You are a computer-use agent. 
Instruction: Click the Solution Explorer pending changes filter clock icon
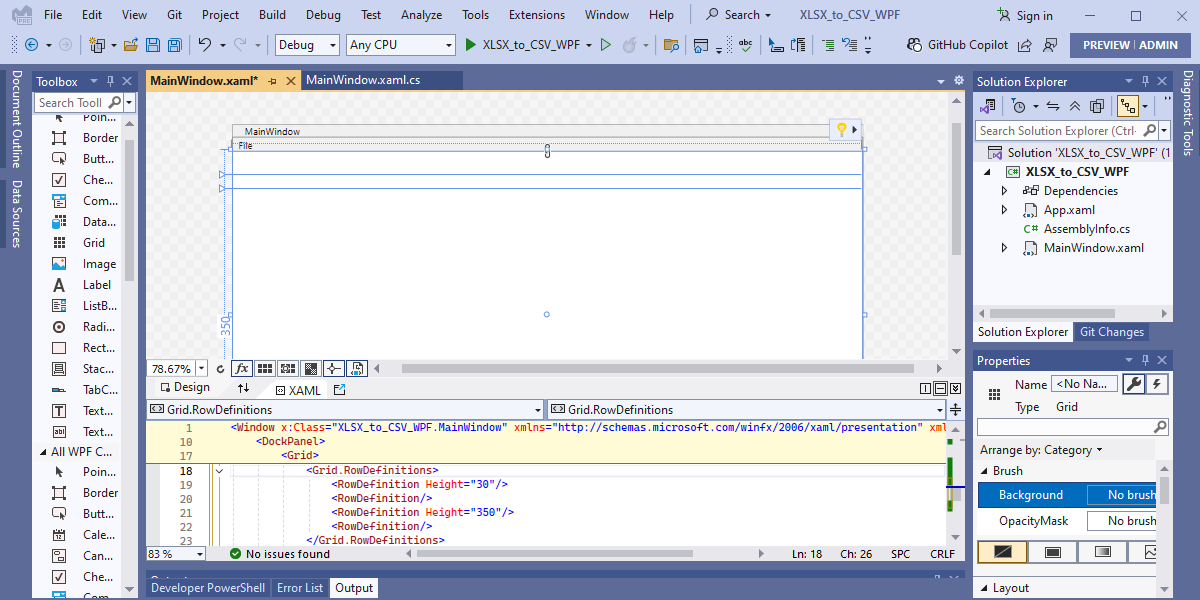click(x=1019, y=106)
